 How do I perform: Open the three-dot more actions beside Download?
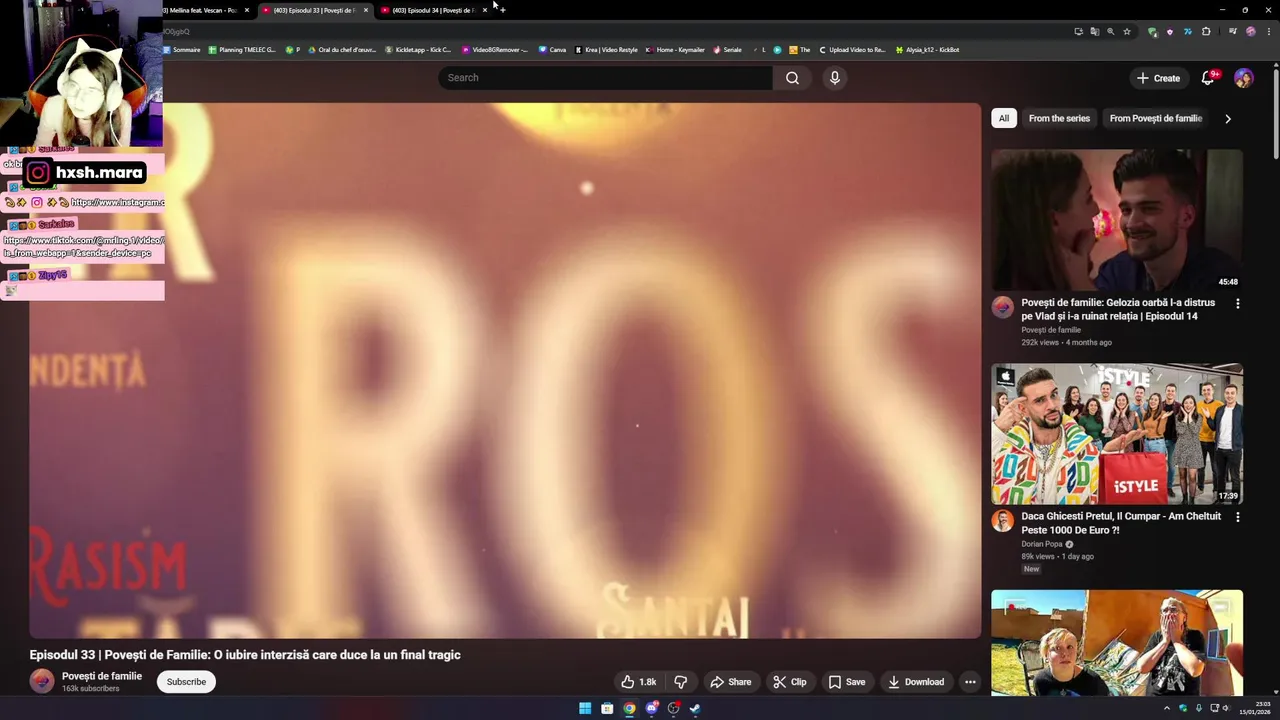[969, 682]
